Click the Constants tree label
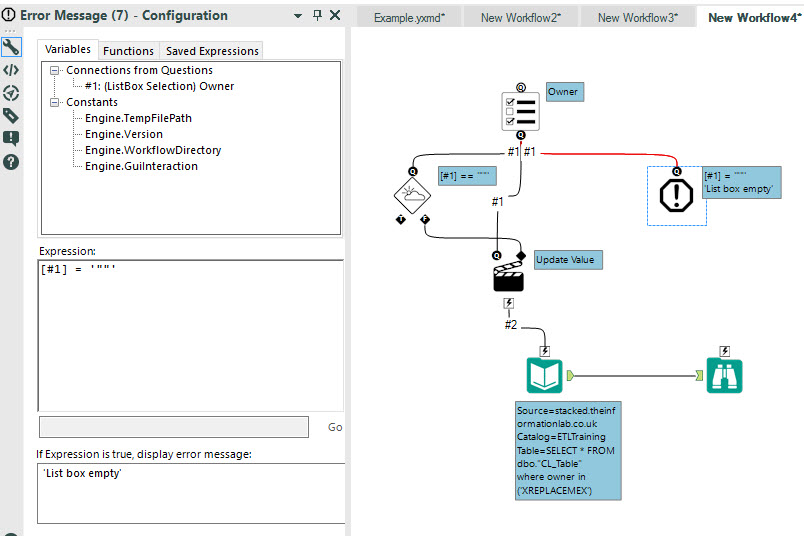 pos(92,102)
